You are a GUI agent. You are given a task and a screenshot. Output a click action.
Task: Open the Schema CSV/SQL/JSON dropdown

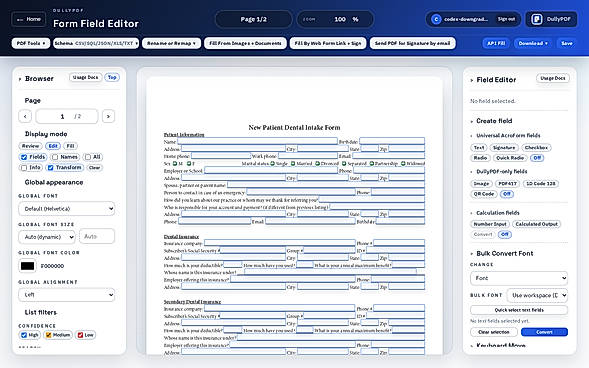pos(96,43)
